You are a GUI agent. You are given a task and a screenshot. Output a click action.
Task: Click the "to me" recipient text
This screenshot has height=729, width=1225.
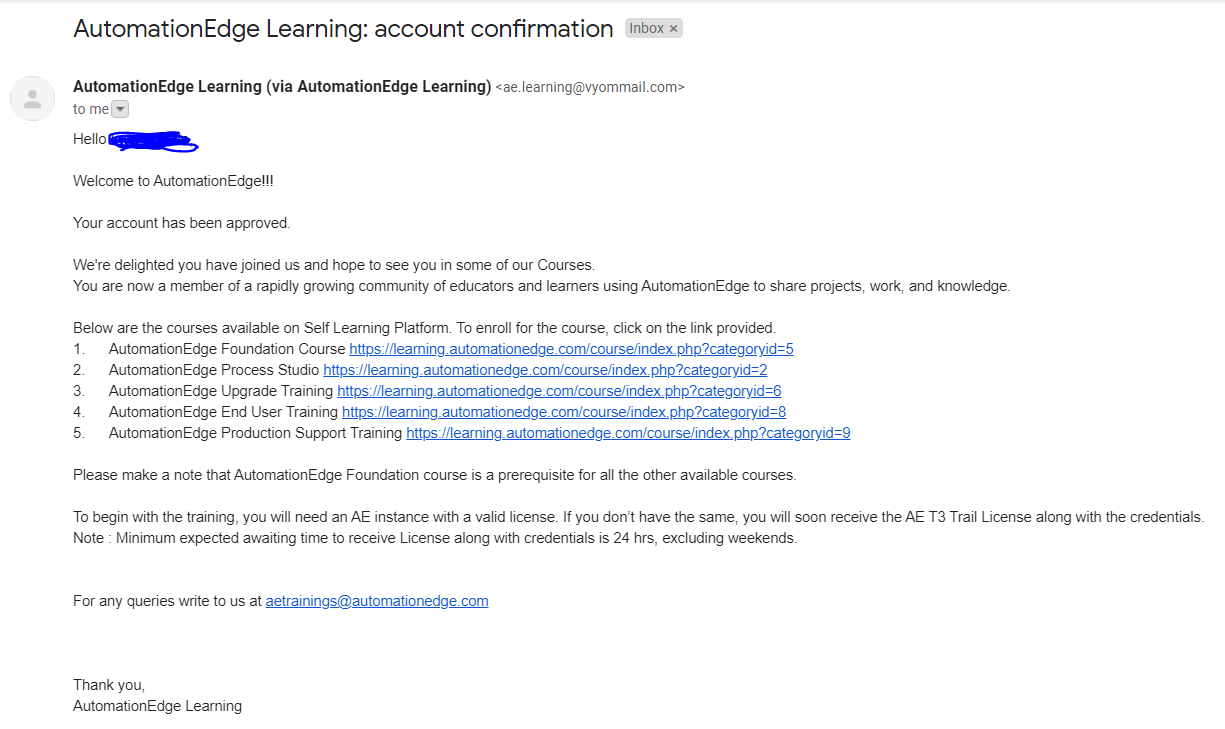coord(90,109)
